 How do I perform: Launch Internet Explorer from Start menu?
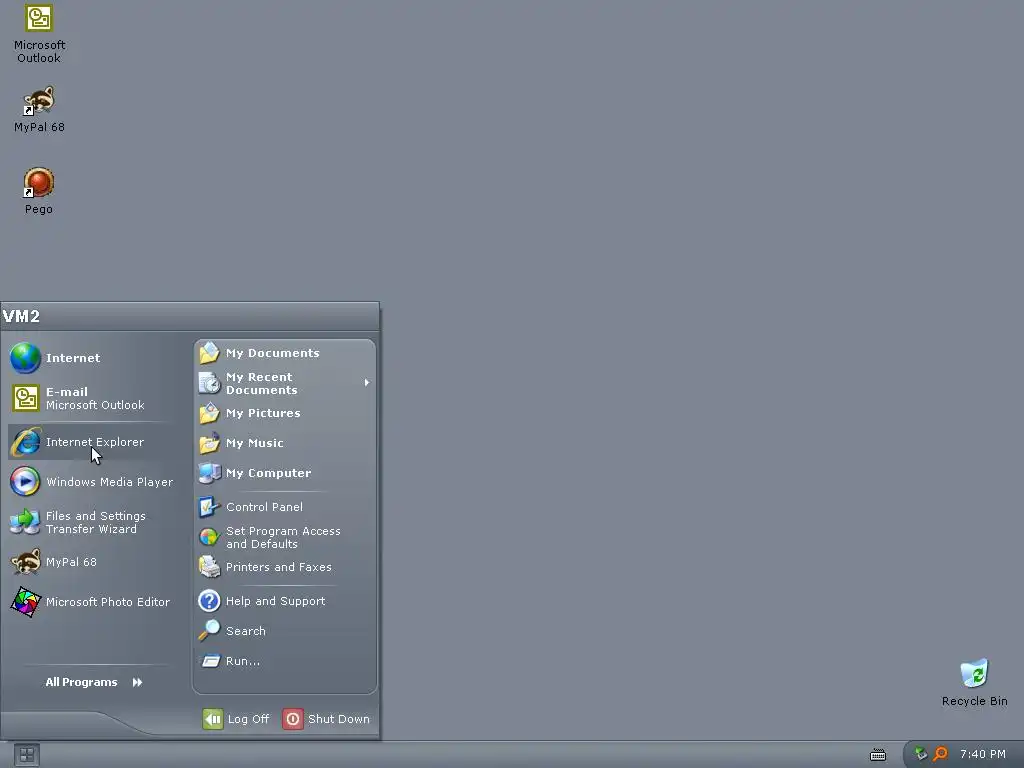(91, 442)
